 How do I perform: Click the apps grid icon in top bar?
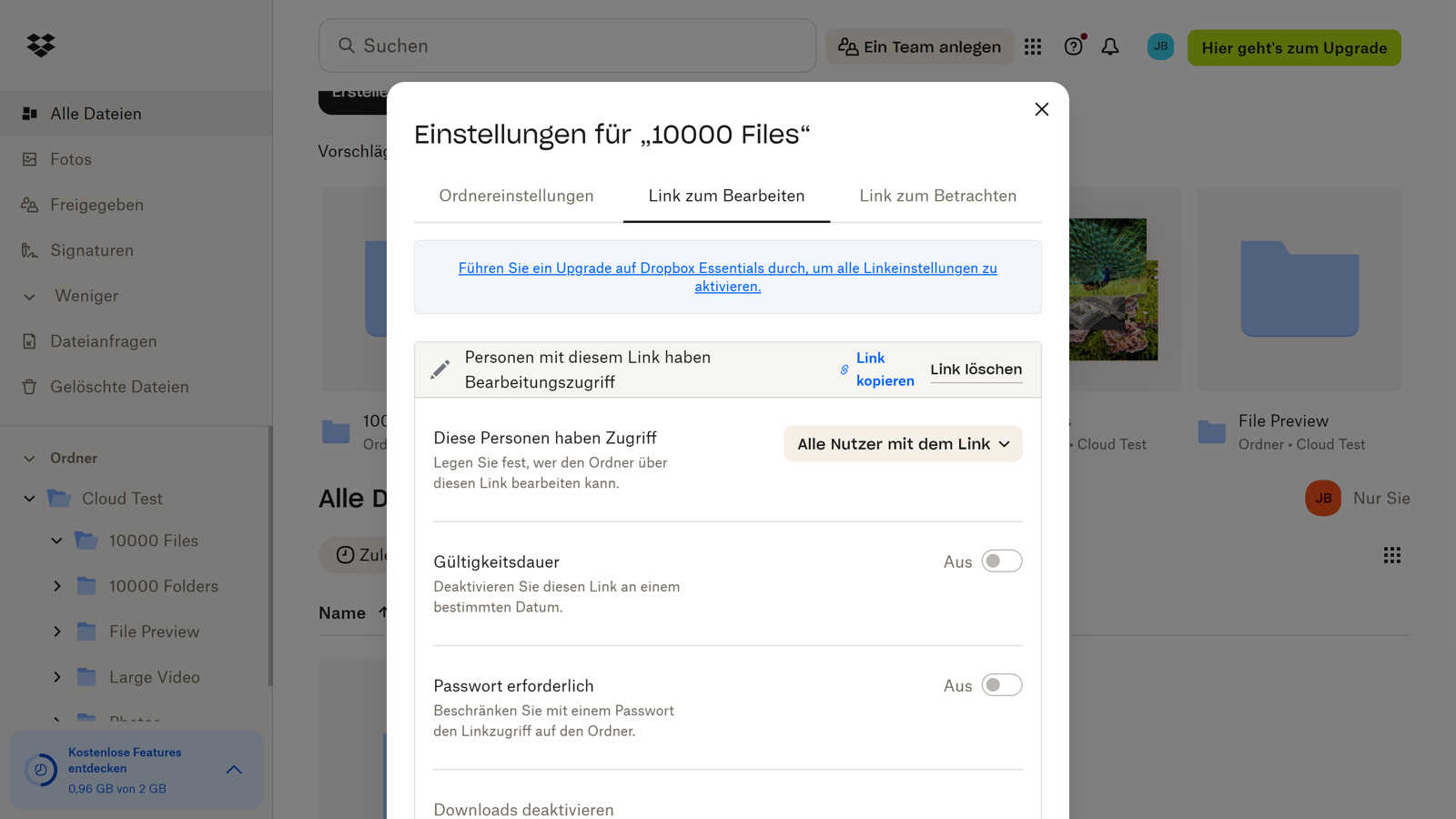[1032, 45]
